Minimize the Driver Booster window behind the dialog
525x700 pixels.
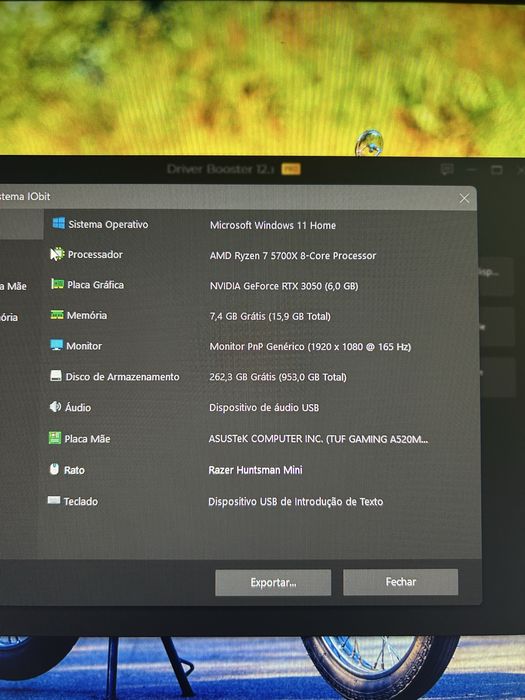click(x=472, y=170)
